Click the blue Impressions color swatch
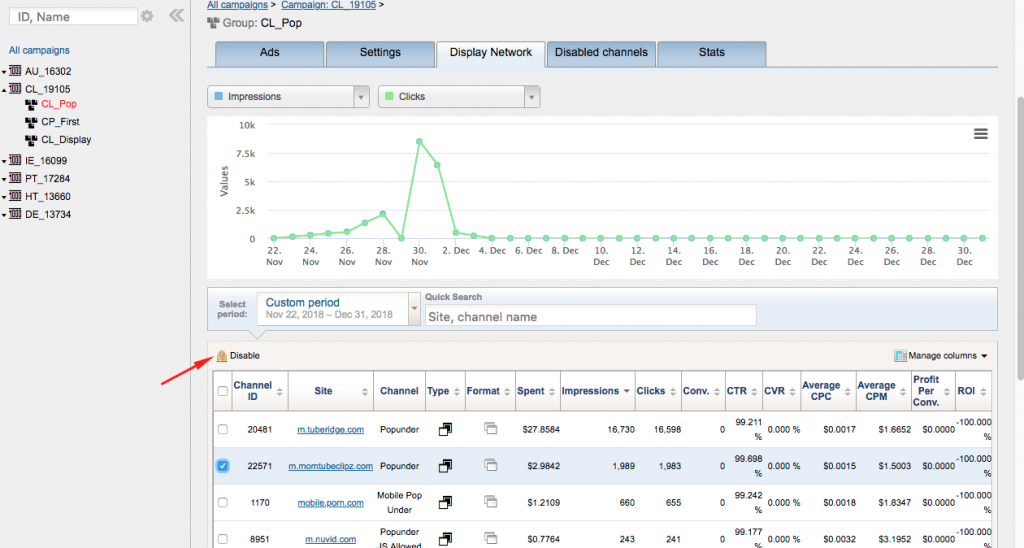This screenshot has height=548, width=1024. point(219,97)
